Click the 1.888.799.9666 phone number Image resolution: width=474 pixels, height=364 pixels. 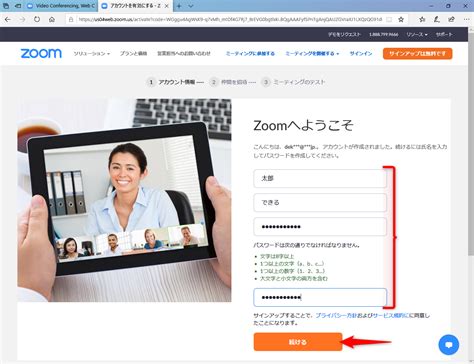[x=384, y=34]
